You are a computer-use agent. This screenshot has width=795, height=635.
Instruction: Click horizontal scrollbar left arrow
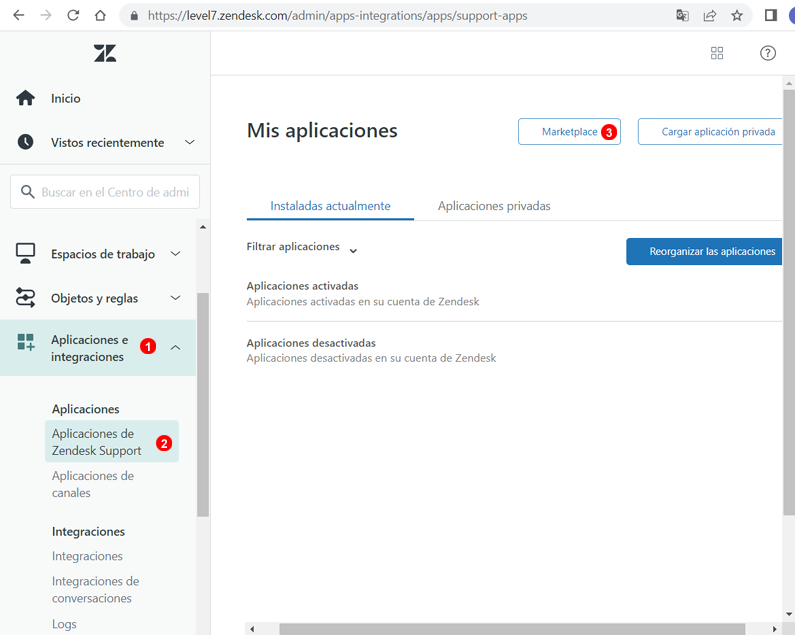click(252, 629)
